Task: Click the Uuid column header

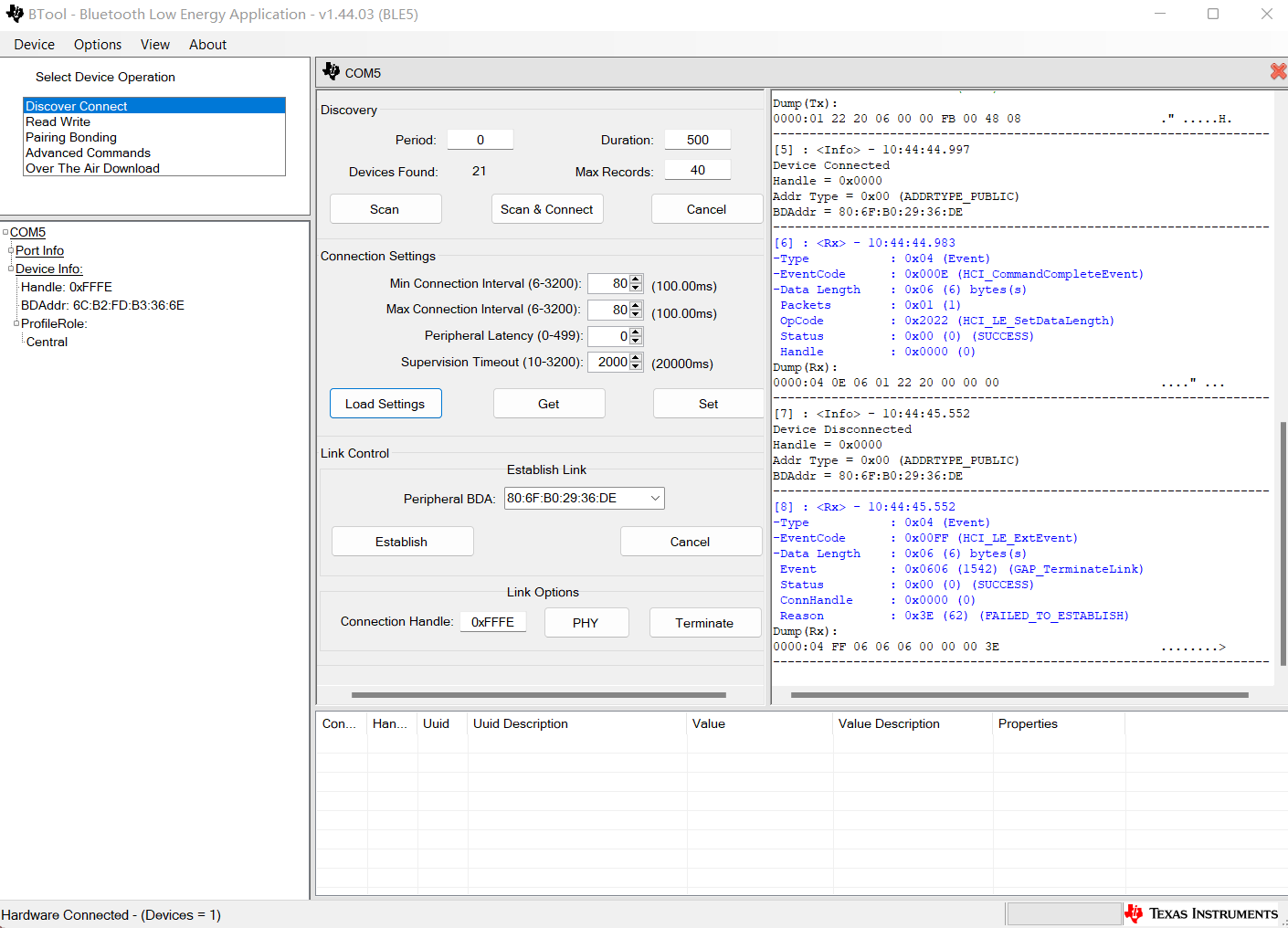Action: [x=442, y=723]
